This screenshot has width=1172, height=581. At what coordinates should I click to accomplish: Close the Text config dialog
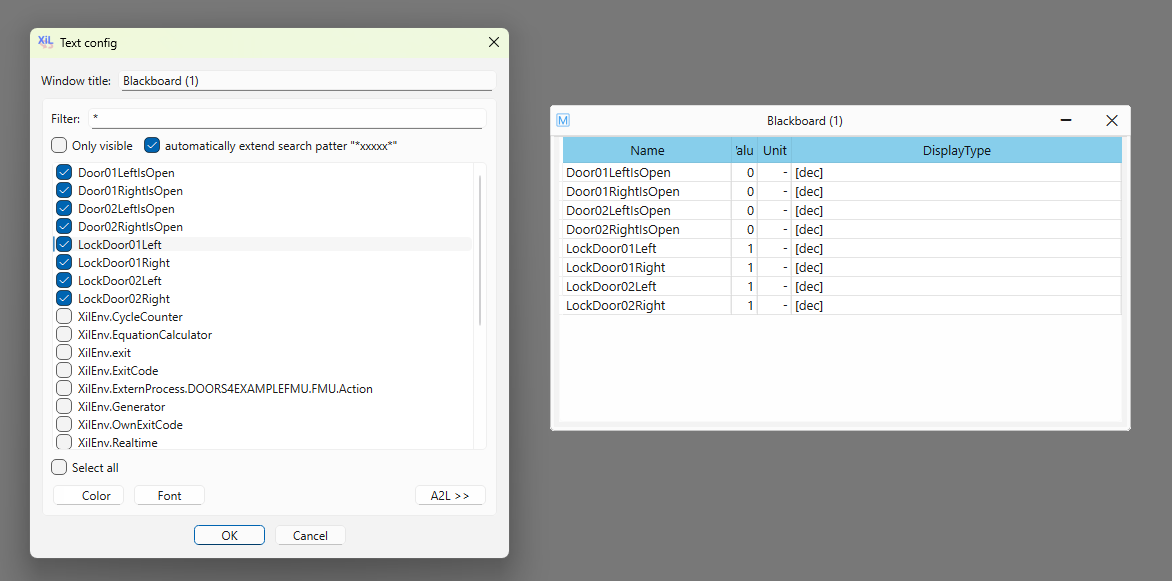[493, 42]
